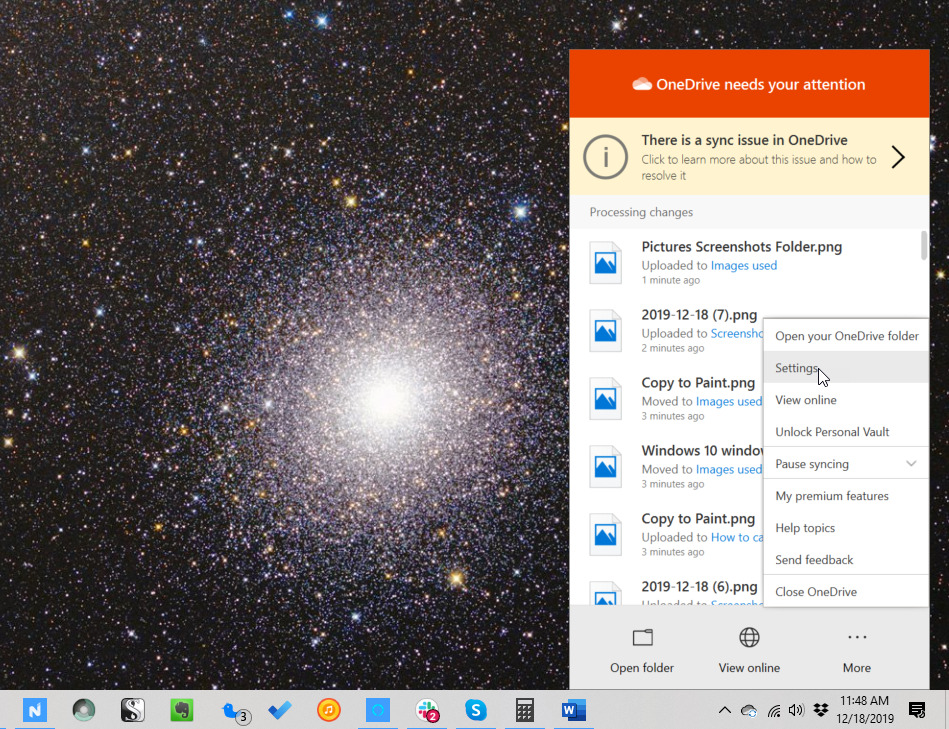This screenshot has height=729, width=949.
Task: Open Scrivener S icon in taskbar
Action: [133, 710]
